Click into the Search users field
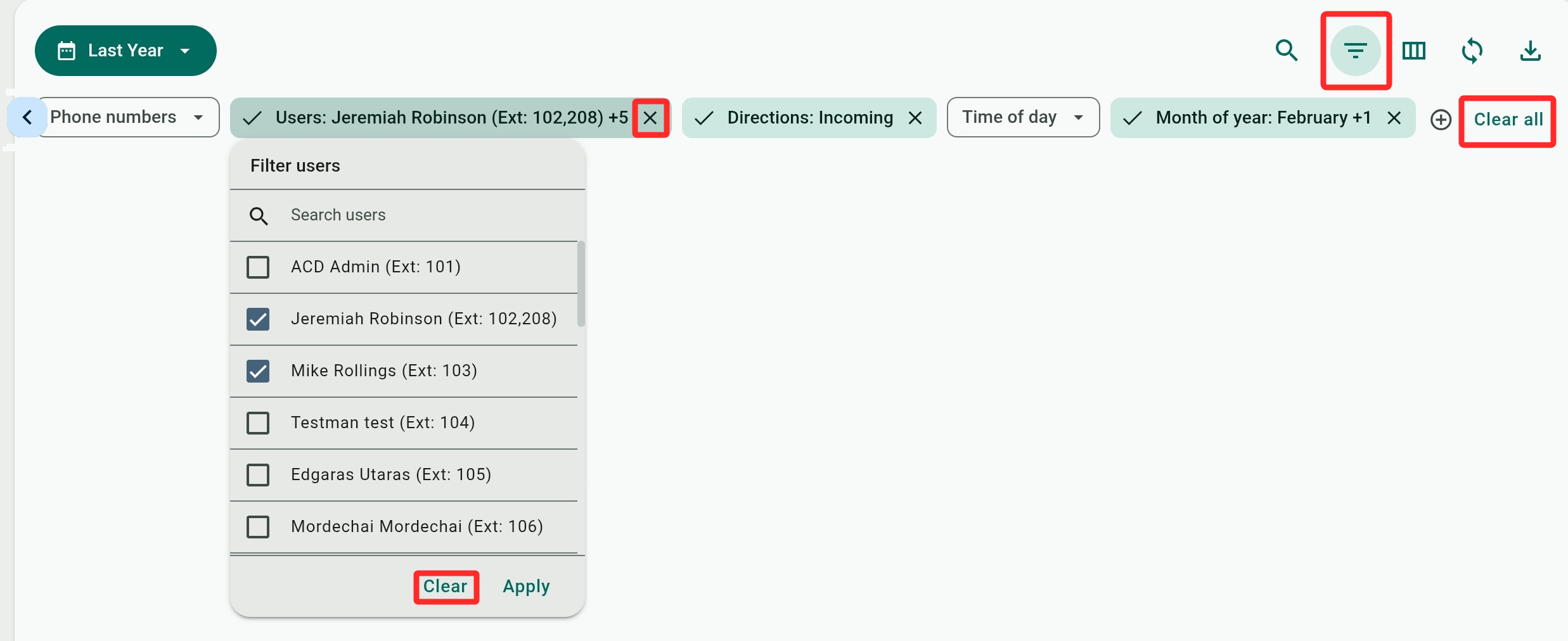Image resolution: width=1568 pixels, height=641 pixels. pos(407,215)
